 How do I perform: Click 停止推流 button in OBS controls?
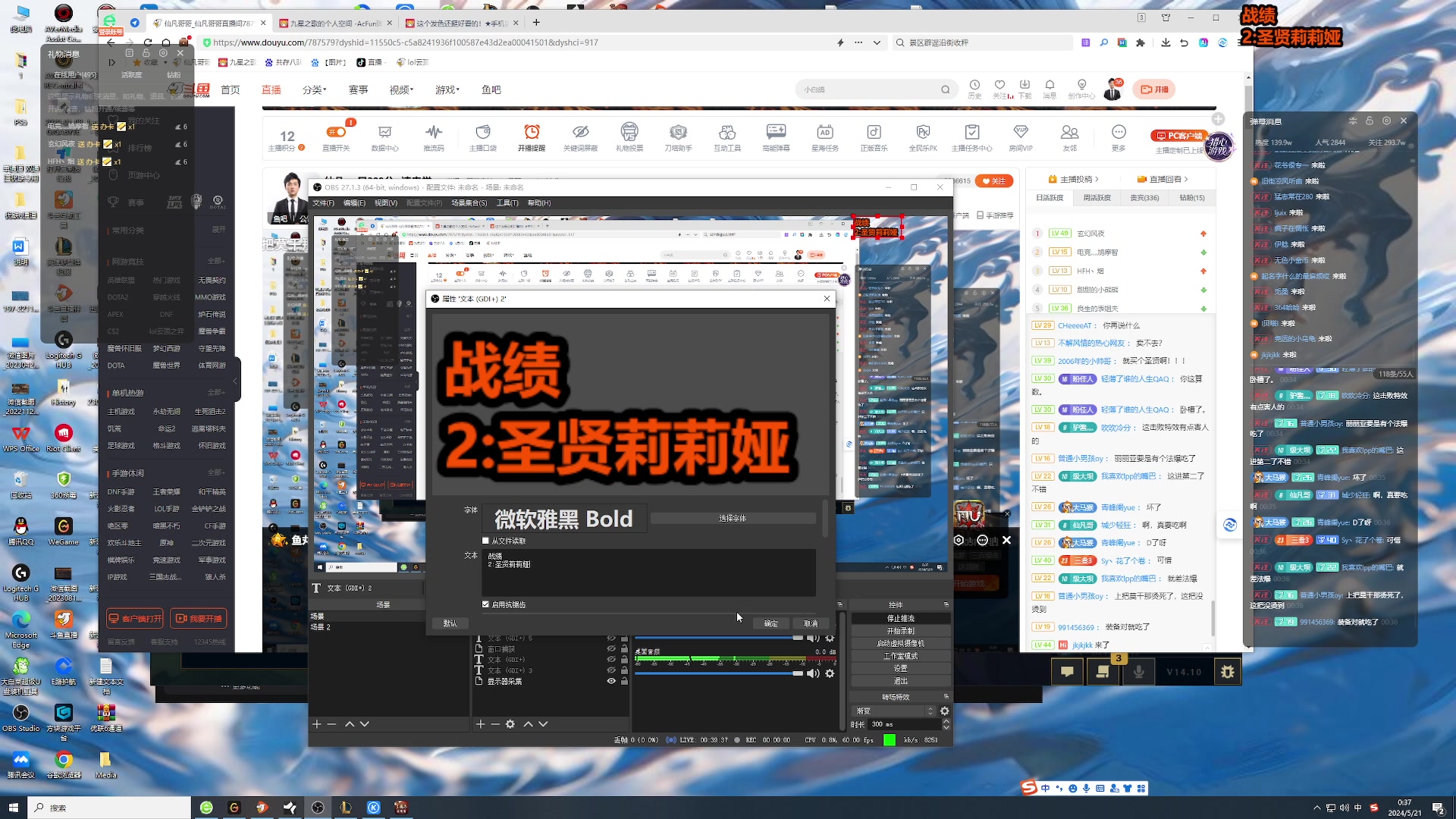tap(901, 619)
